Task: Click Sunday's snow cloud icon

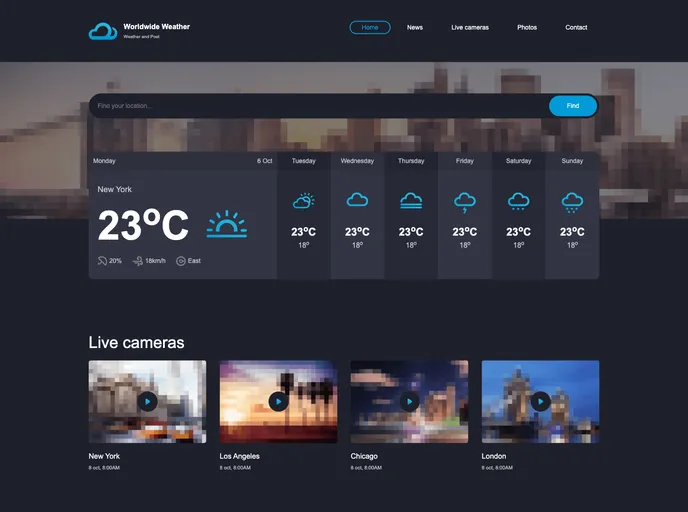Action: click(x=572, y=202)
